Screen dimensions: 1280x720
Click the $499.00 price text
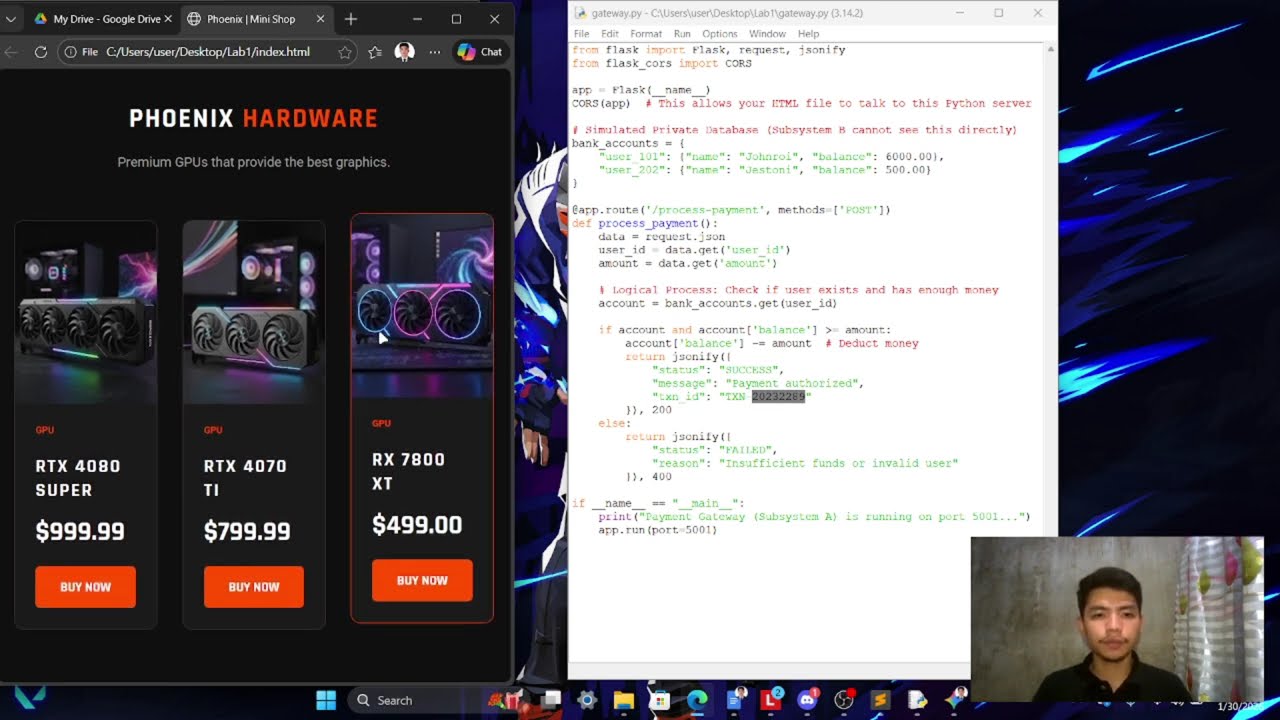(417, 525)
